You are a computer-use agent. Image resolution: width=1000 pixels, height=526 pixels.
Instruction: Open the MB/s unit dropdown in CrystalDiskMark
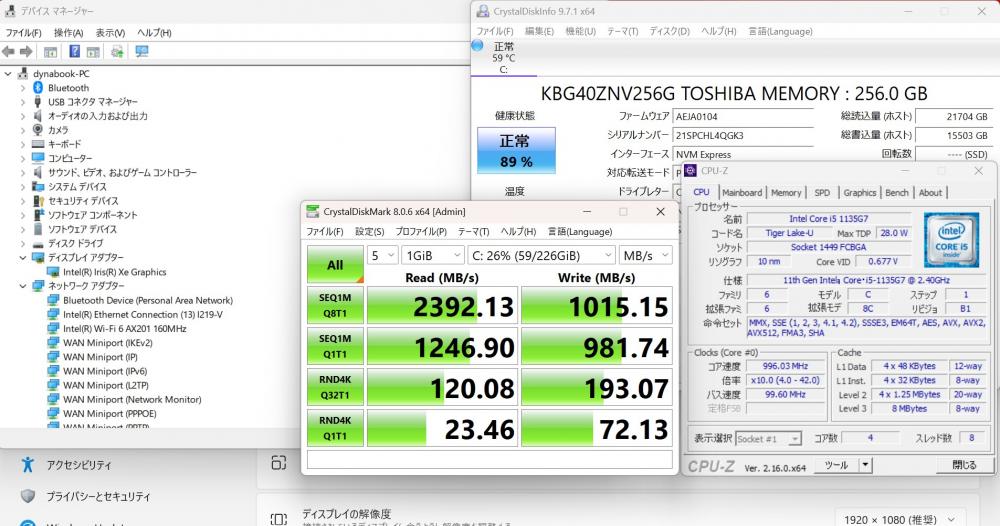(645, 255)
